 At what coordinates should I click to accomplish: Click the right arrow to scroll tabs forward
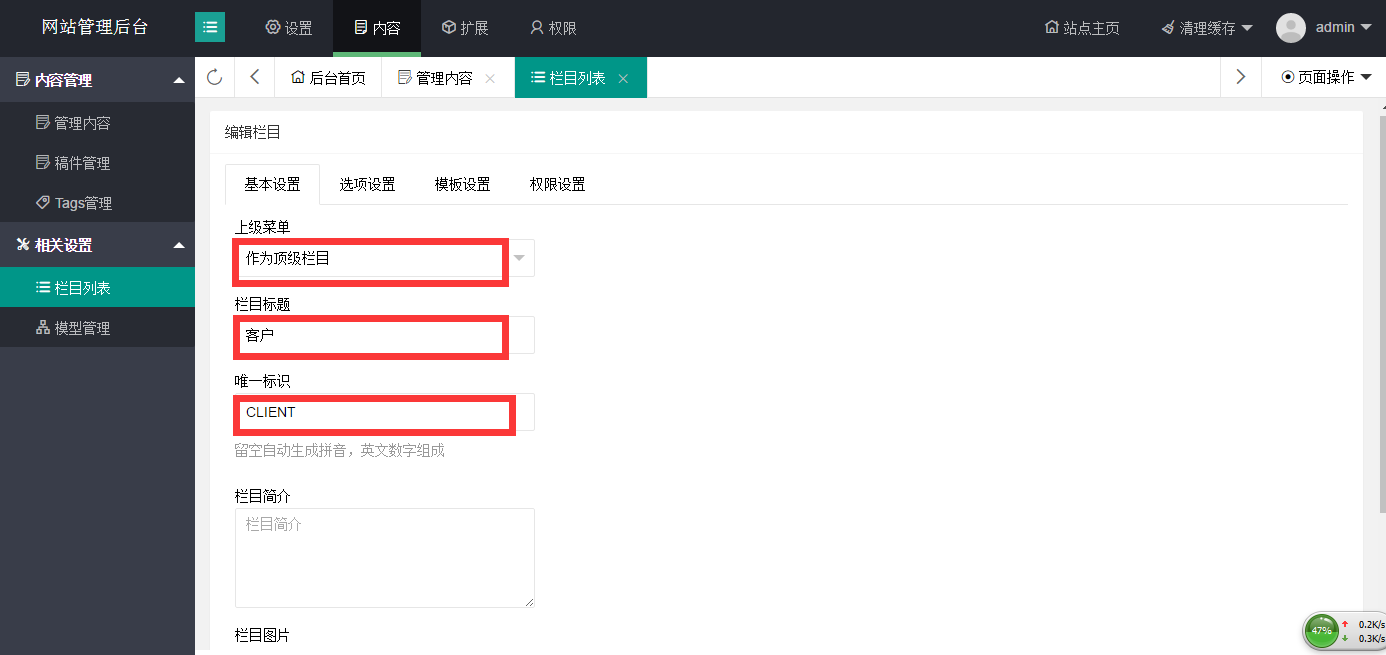pos(1240,77)
